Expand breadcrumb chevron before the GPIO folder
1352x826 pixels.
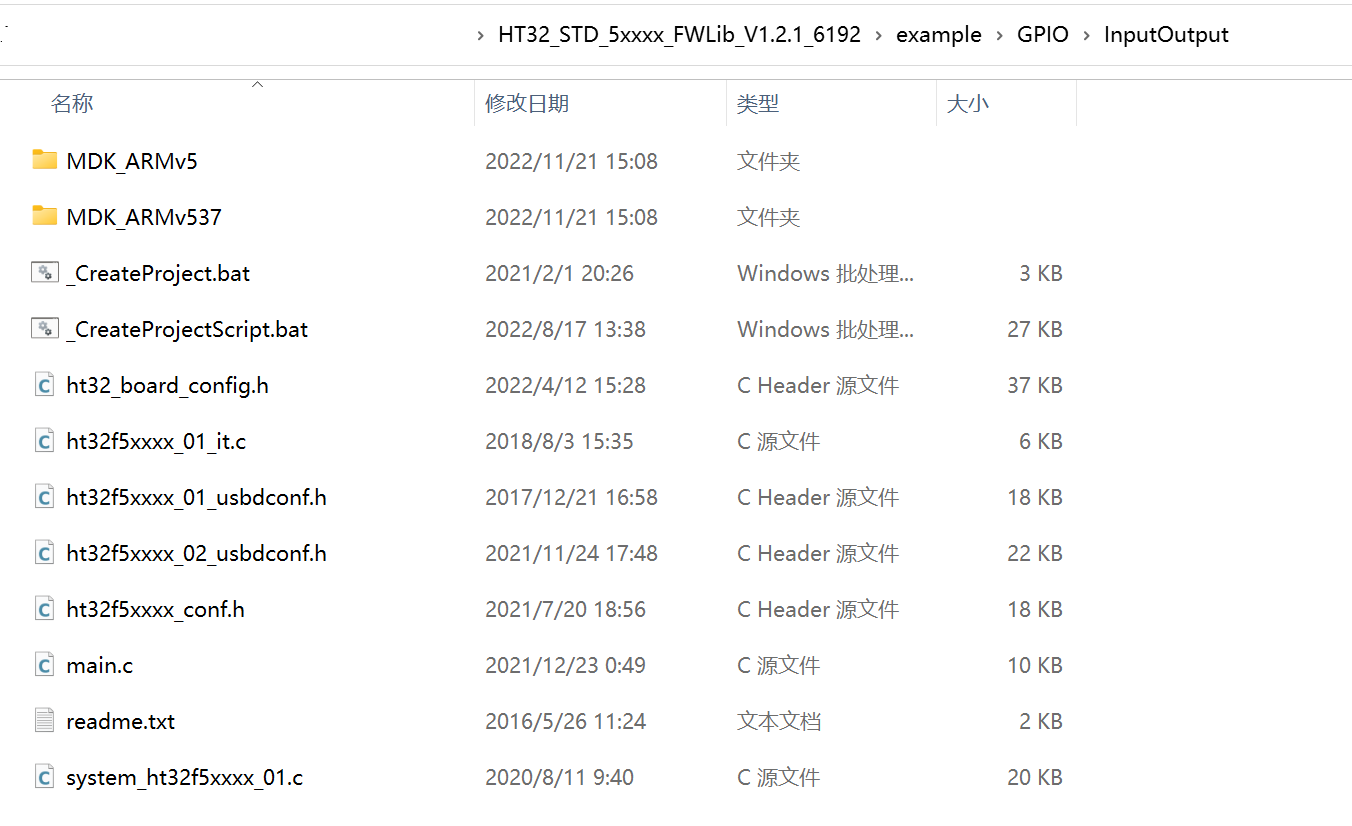(1000, 35)
